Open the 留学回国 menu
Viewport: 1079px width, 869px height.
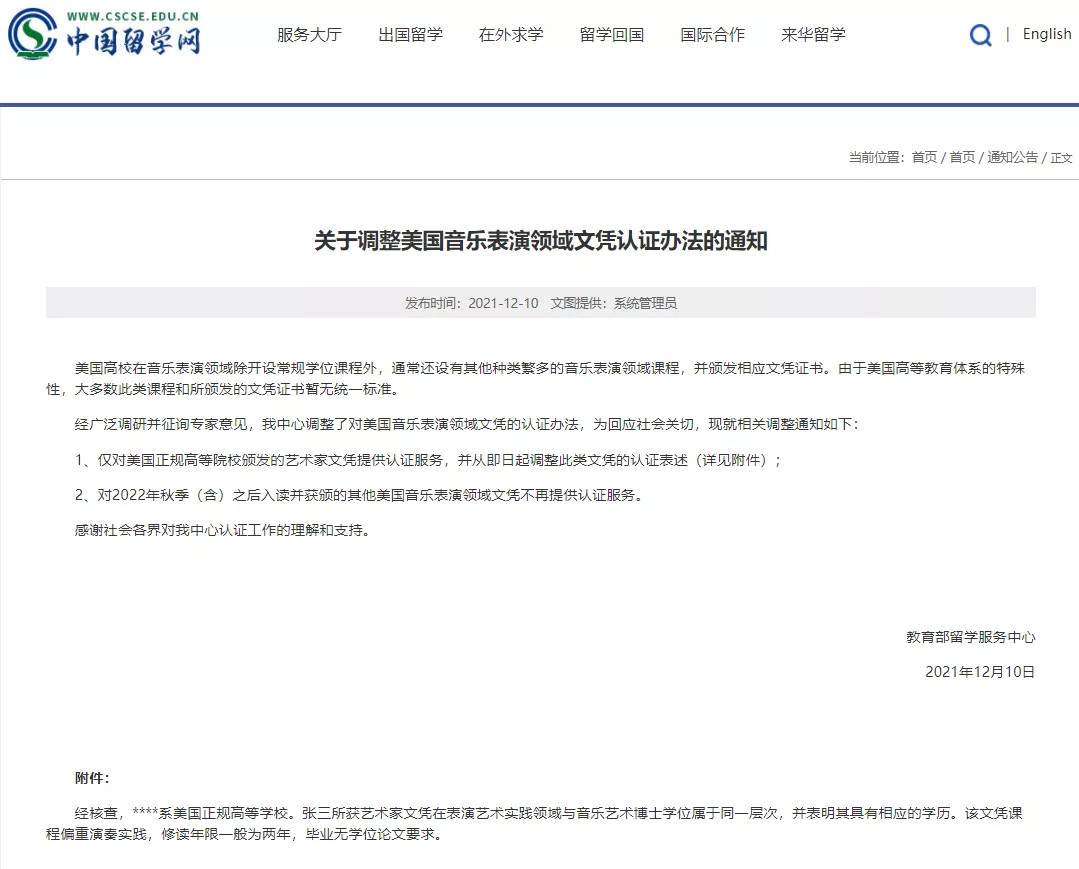point(612,34)
